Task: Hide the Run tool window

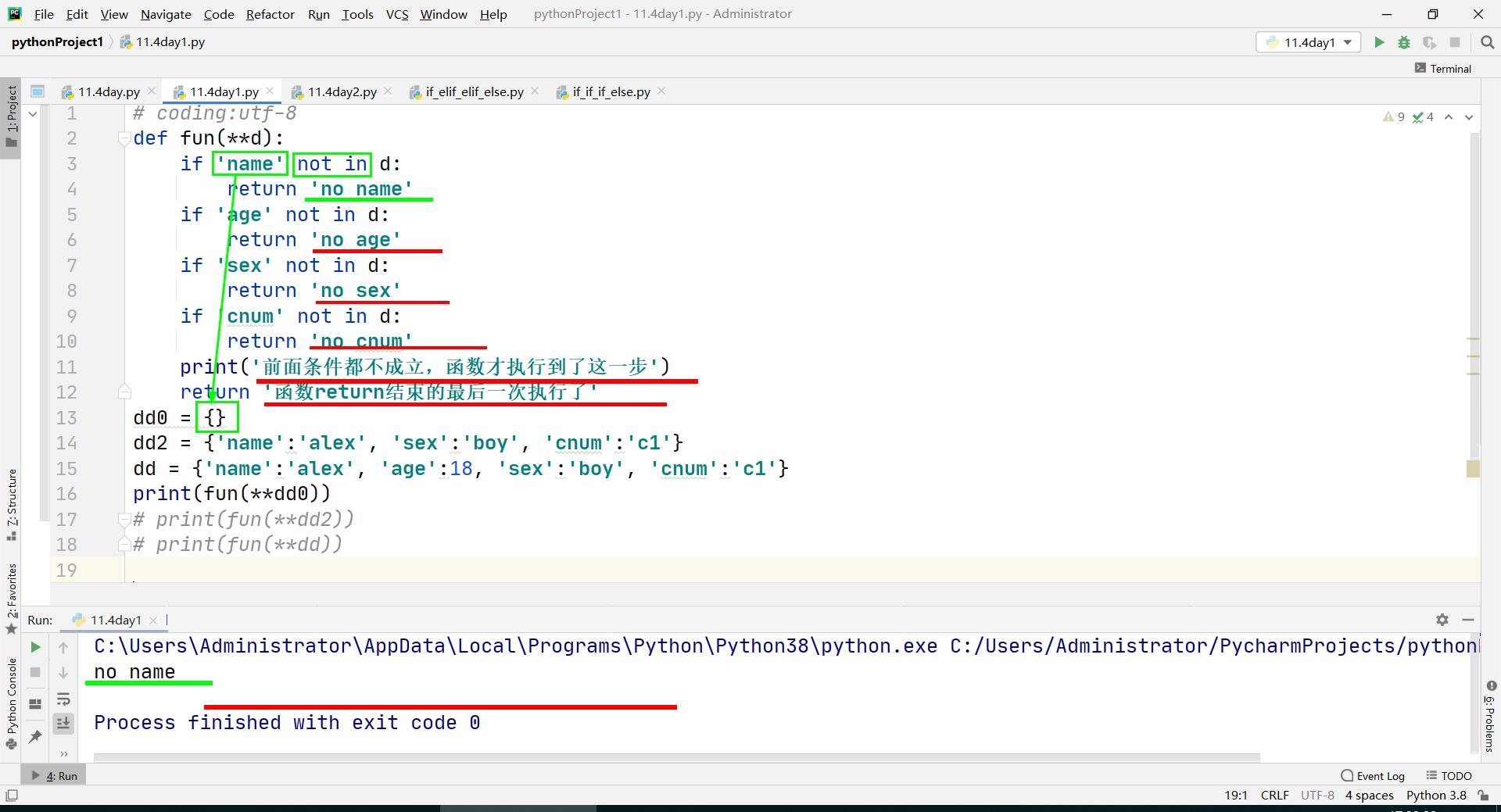Action: (1468, 620)
